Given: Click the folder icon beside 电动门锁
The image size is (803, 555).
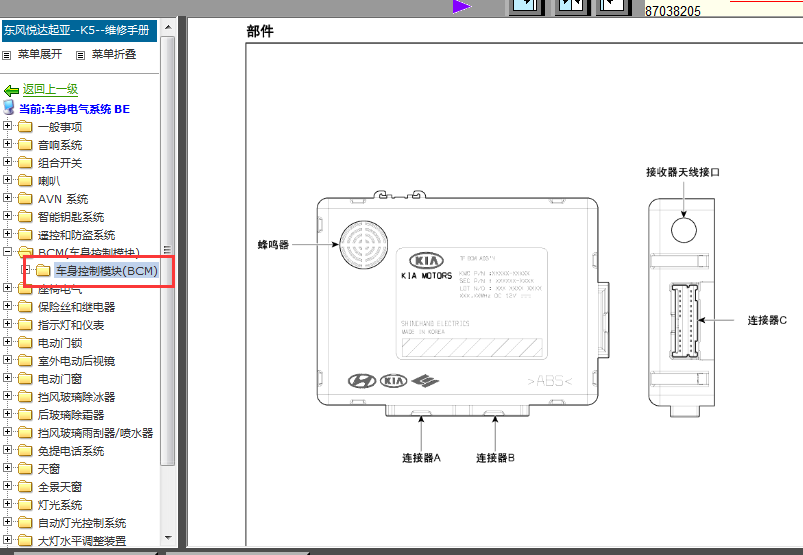Looking at the screenshot, I should click(x=25, y=343).
